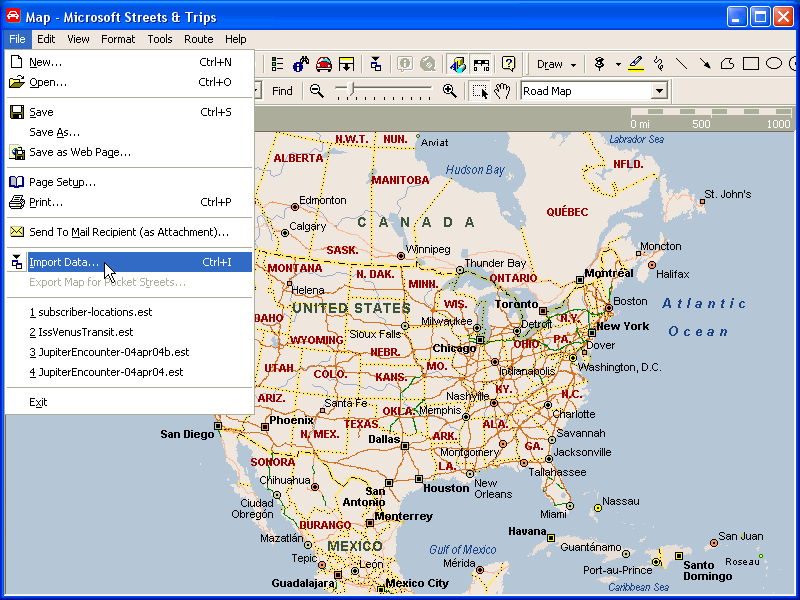The image size is (800, 600).
Task: Click the Zoom Out magnifier
Action: pyautogui.click(x=317, y=91)
